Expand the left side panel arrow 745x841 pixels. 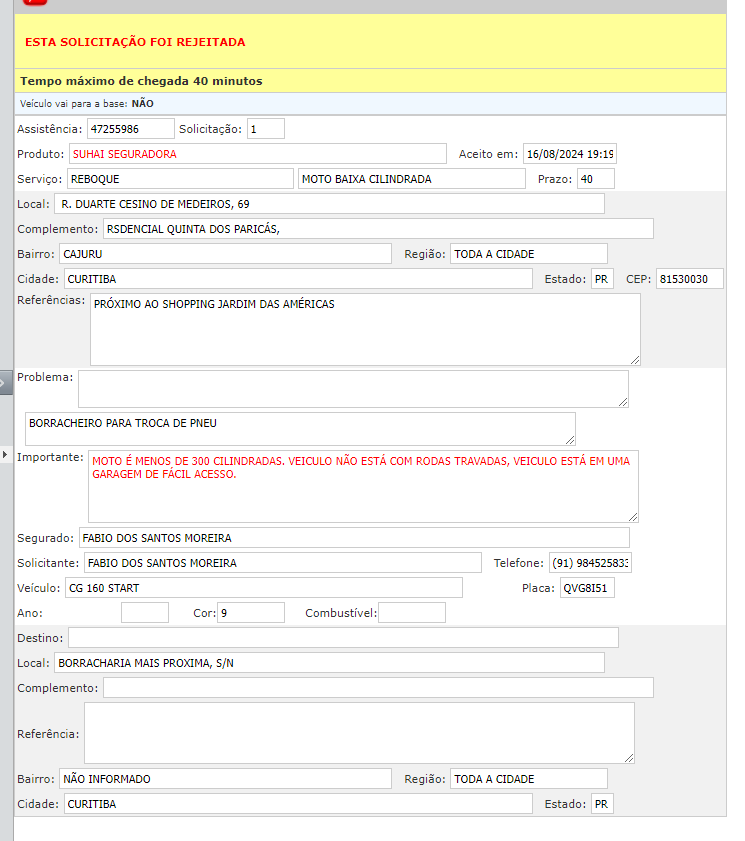click(x=4, y=455)
